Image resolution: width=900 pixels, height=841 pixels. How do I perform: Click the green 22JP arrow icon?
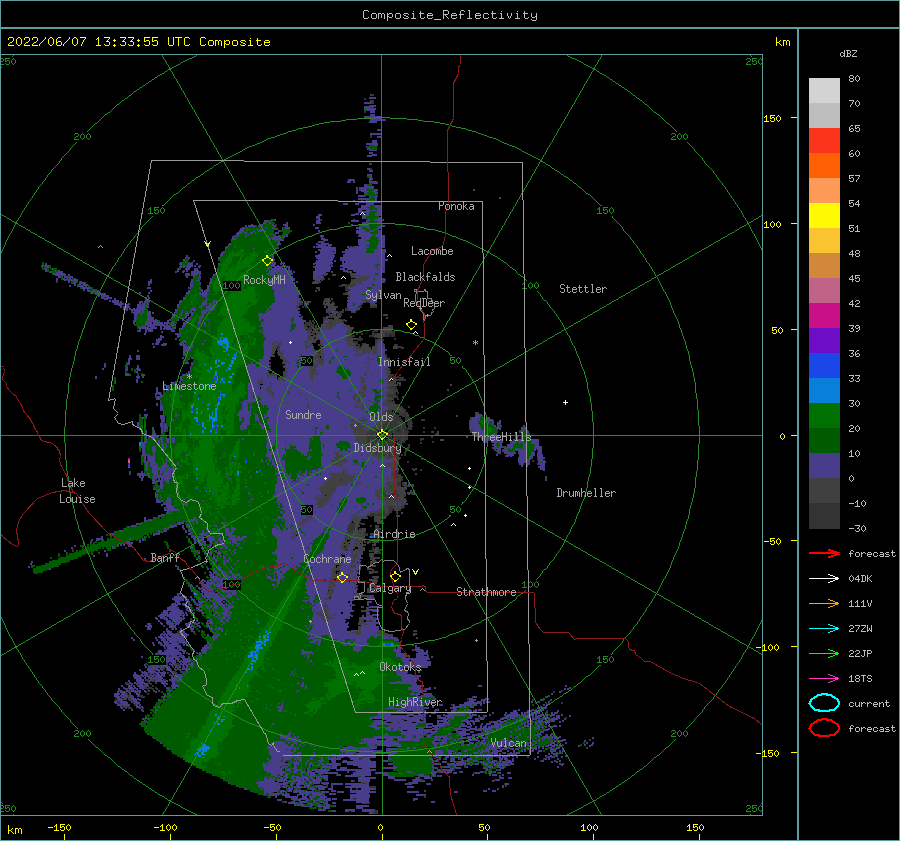pos(824,653)
